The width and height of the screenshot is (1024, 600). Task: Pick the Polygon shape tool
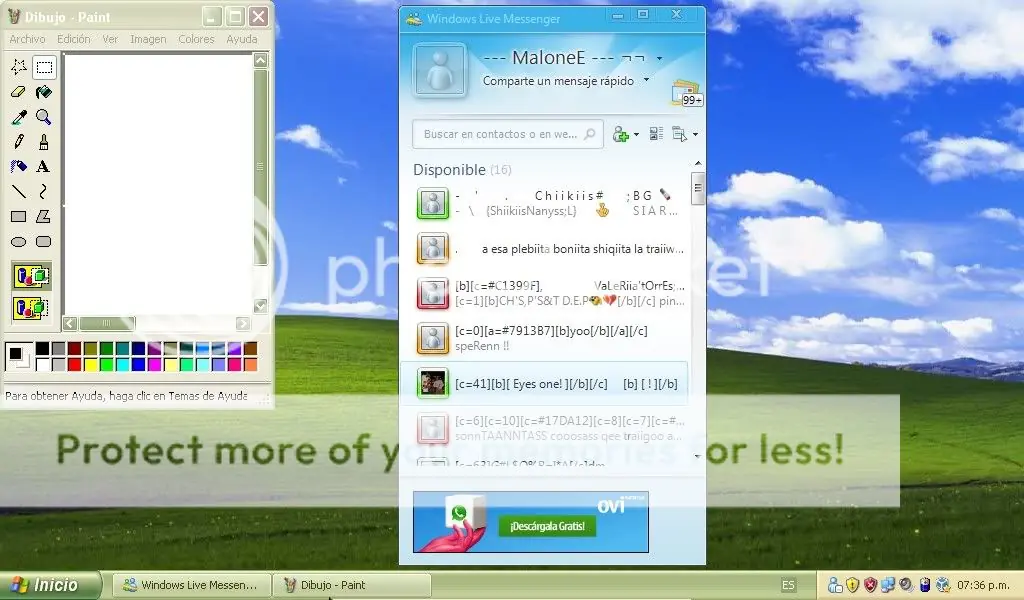click(x=44, y=216)
